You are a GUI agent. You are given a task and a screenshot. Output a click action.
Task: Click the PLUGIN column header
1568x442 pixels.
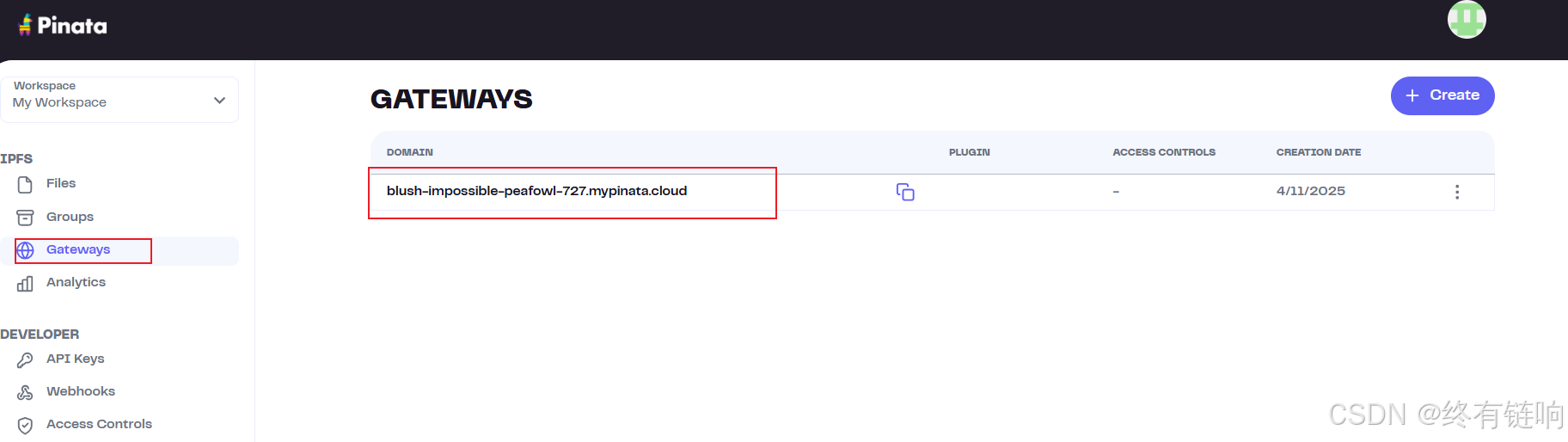(970, 152)
